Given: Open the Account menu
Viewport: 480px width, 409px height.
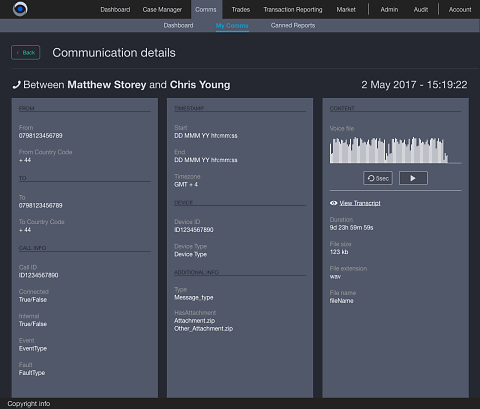Looking at the screenshot, I should 460,9.
